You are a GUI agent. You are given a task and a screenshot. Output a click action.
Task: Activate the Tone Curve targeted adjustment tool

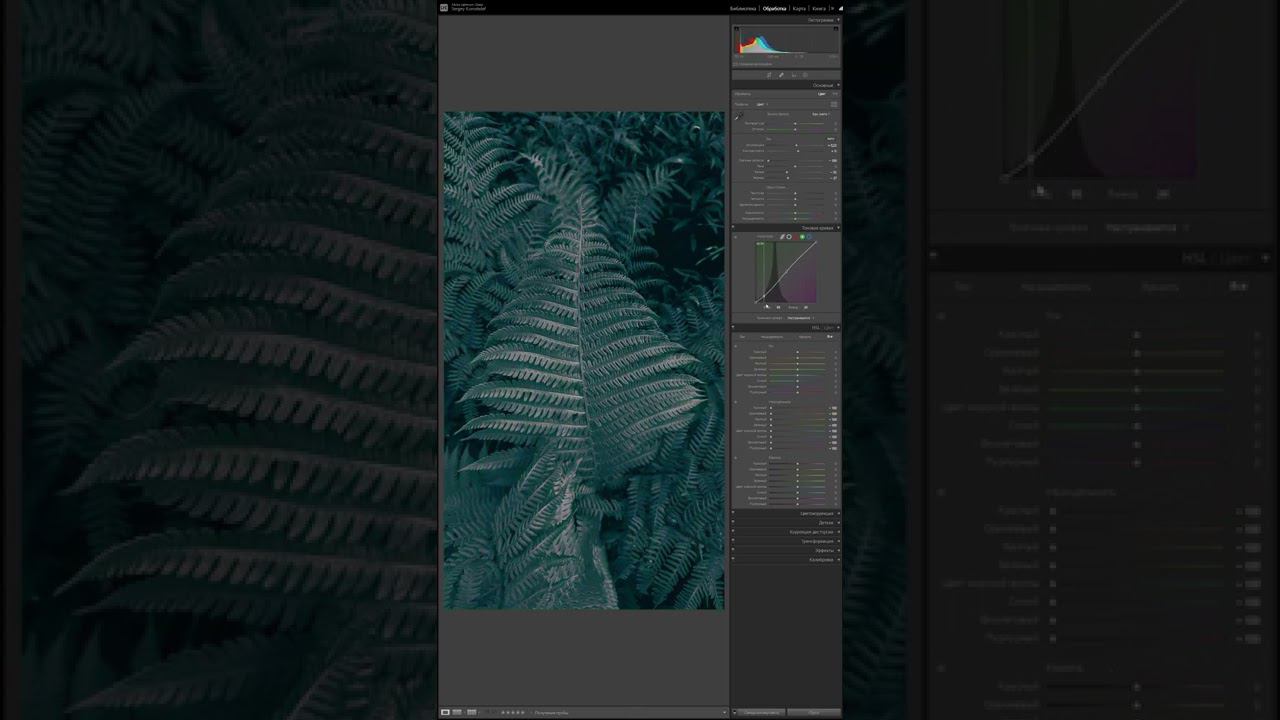736,237
